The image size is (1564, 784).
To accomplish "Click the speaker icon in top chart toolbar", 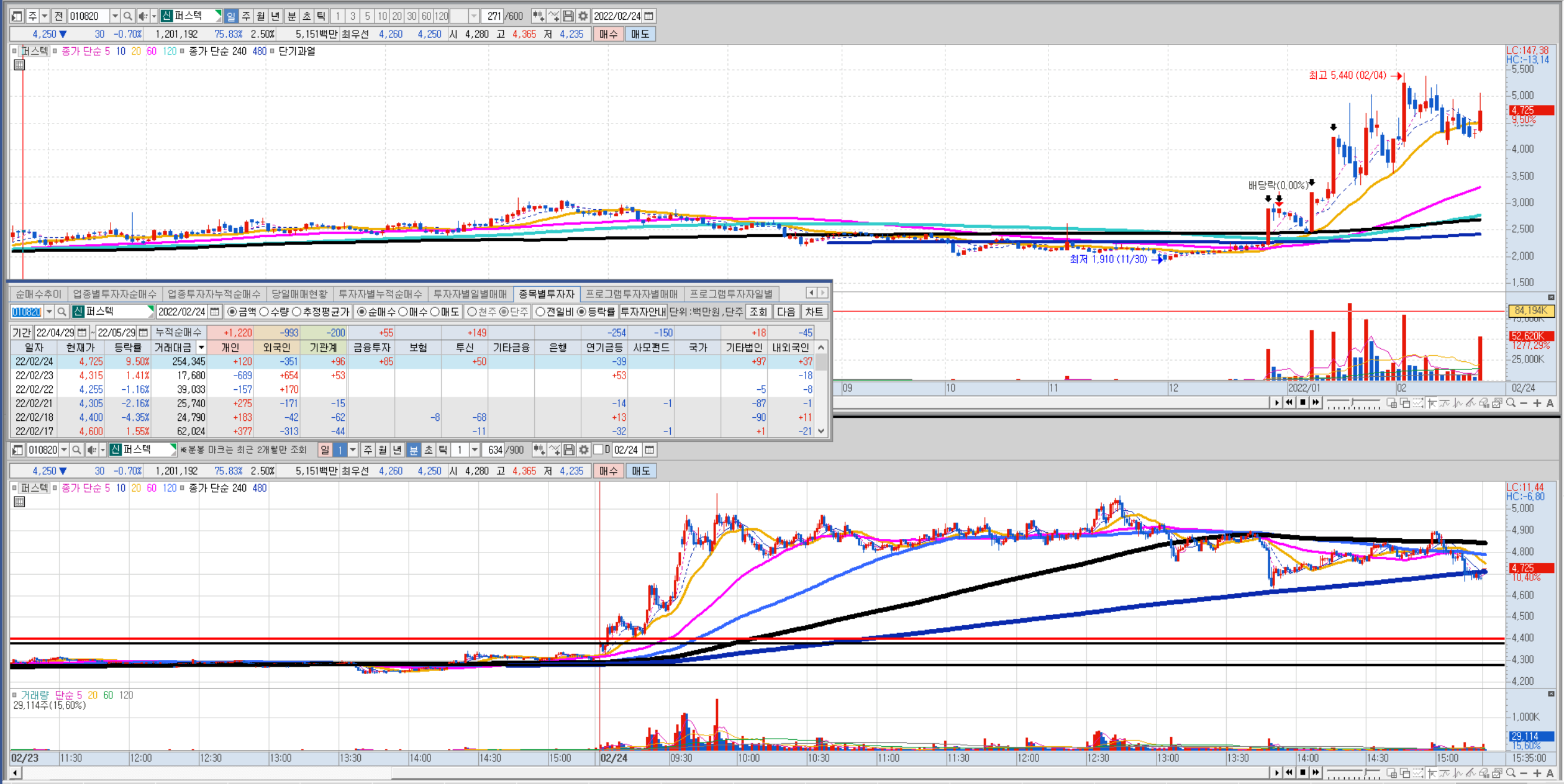I will pos(143,16).
